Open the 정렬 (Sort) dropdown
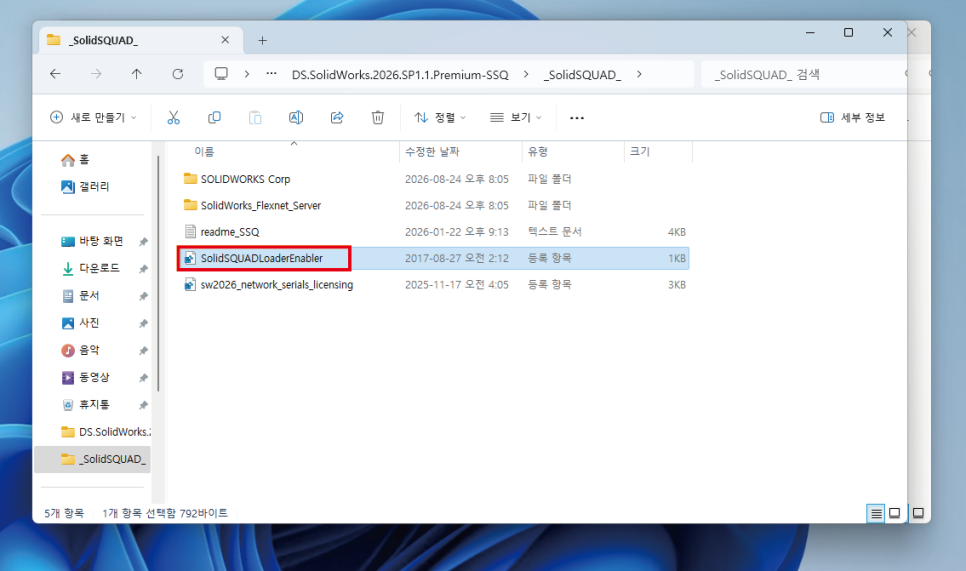The image size is (966, 571). (x=440, y=117)
